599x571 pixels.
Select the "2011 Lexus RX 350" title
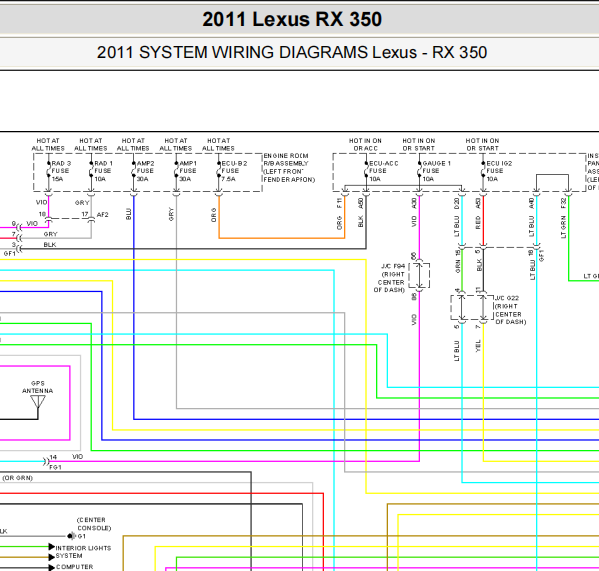[292, 19]
